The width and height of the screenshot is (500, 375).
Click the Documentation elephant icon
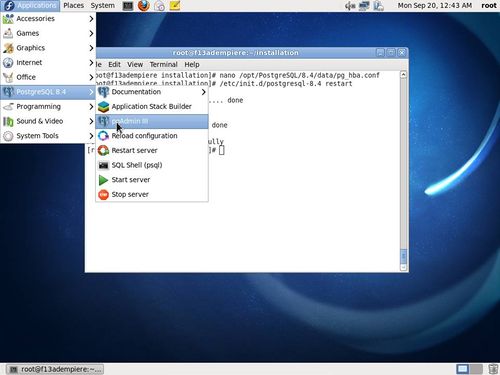(x=103, y=92)
